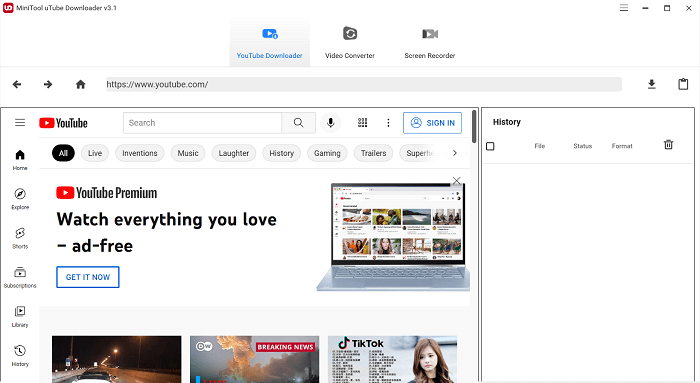Go forward with the right arrow

click(48, 84)
